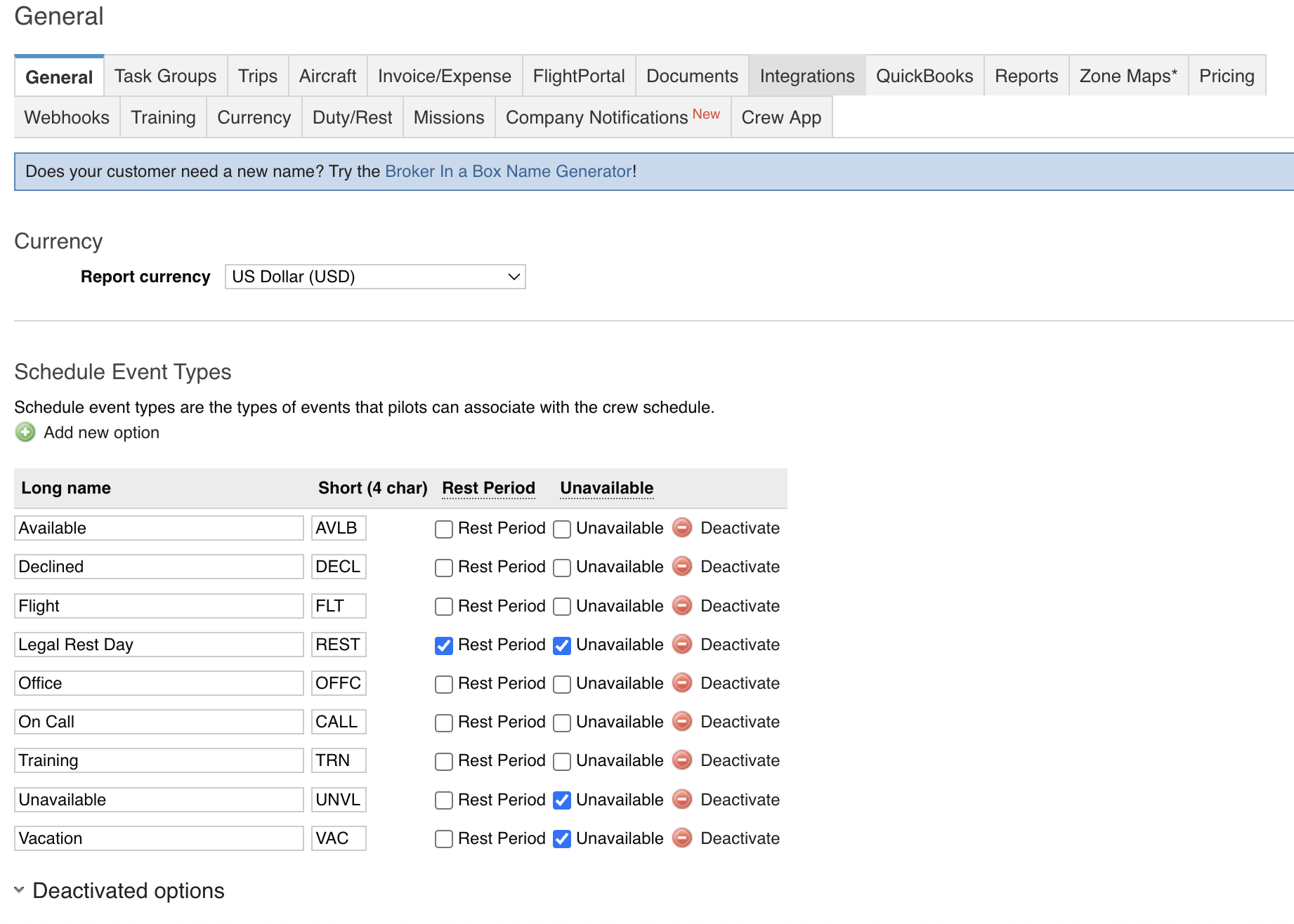Deactivate the Training event type
1294x924 pixels.
tap(681, 760)
